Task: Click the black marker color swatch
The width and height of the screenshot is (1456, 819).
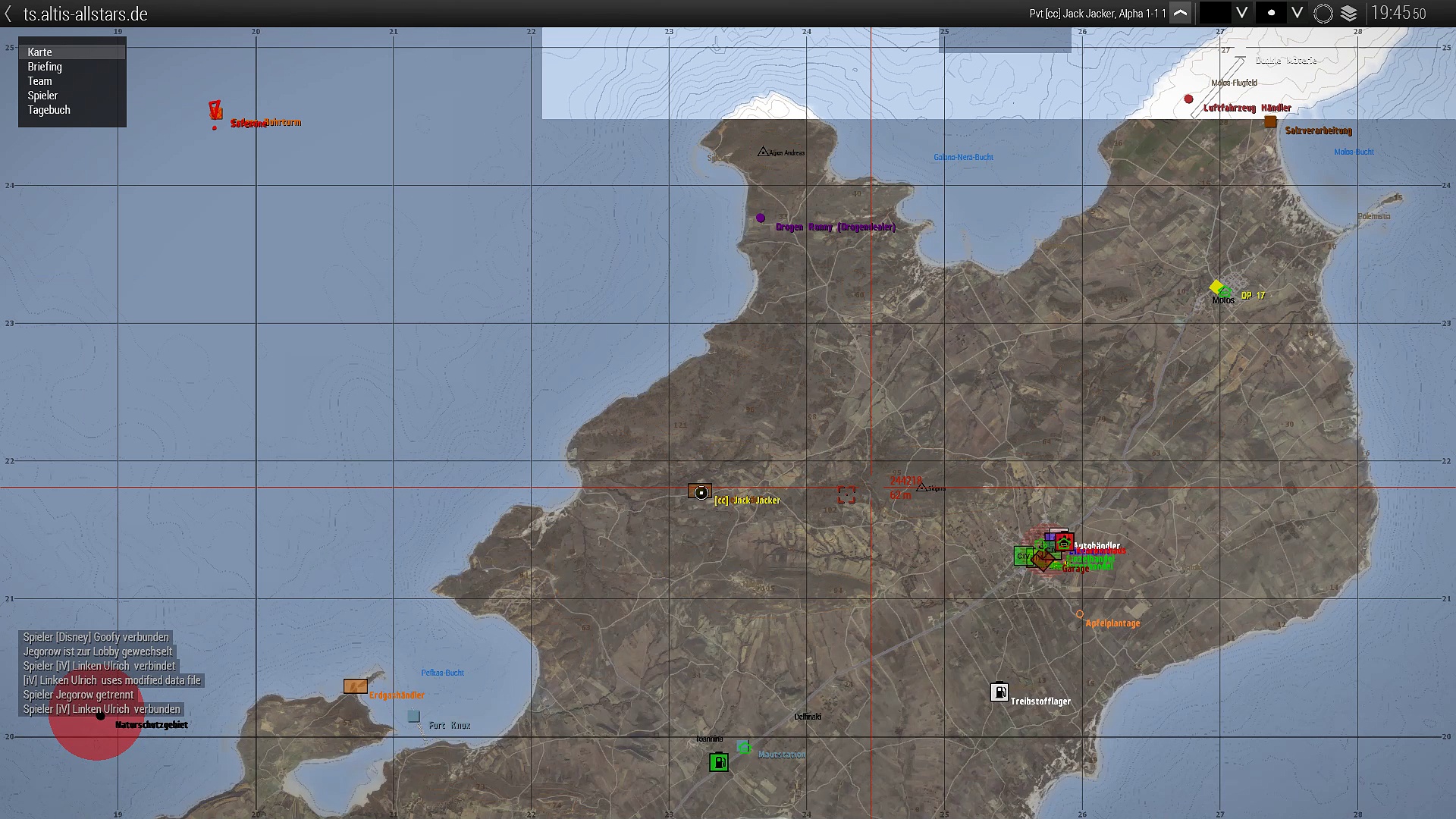Action: pyautogui.click(x=1215, y=14)
